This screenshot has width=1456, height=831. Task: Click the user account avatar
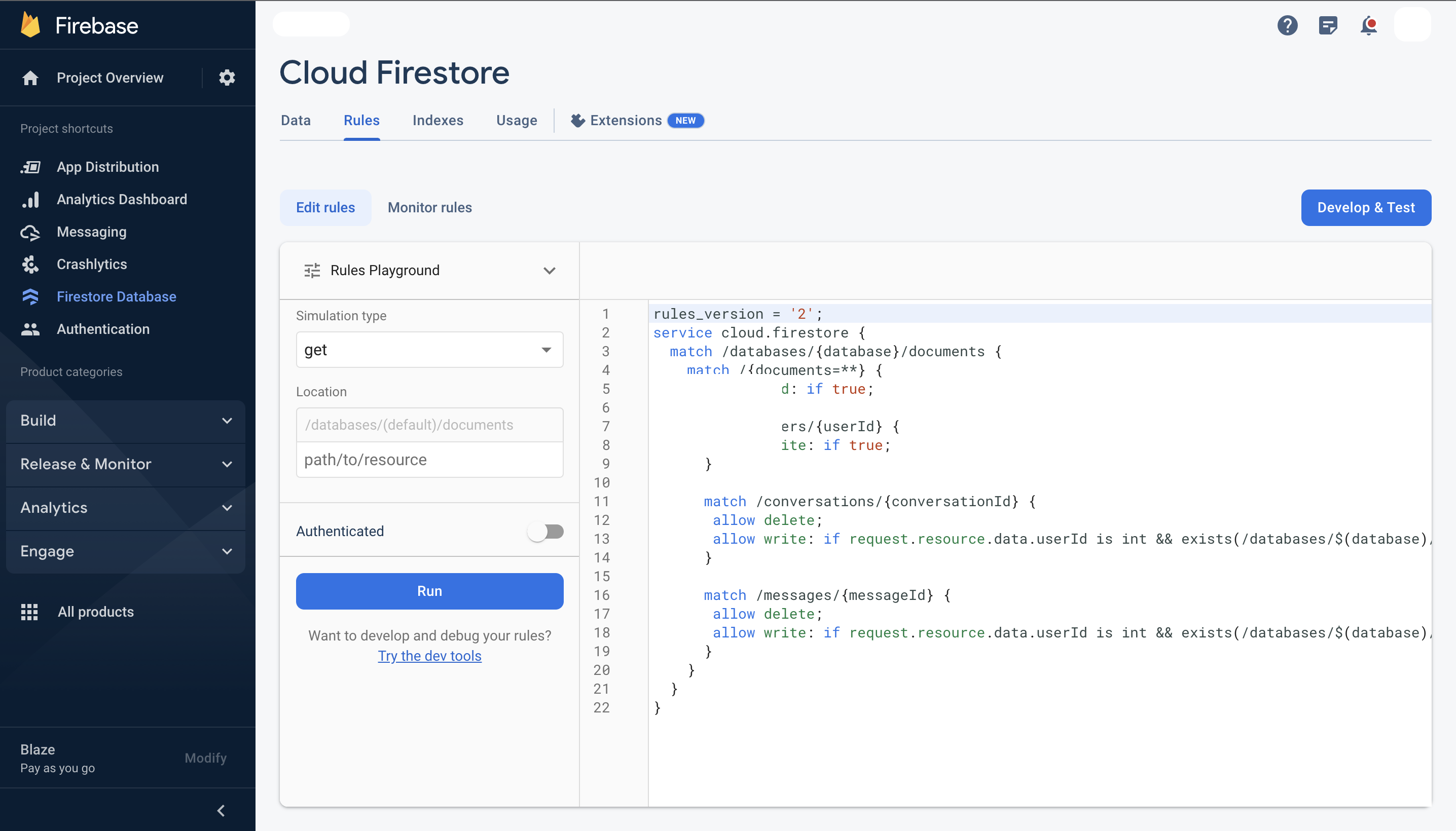tap(1412, 25)
